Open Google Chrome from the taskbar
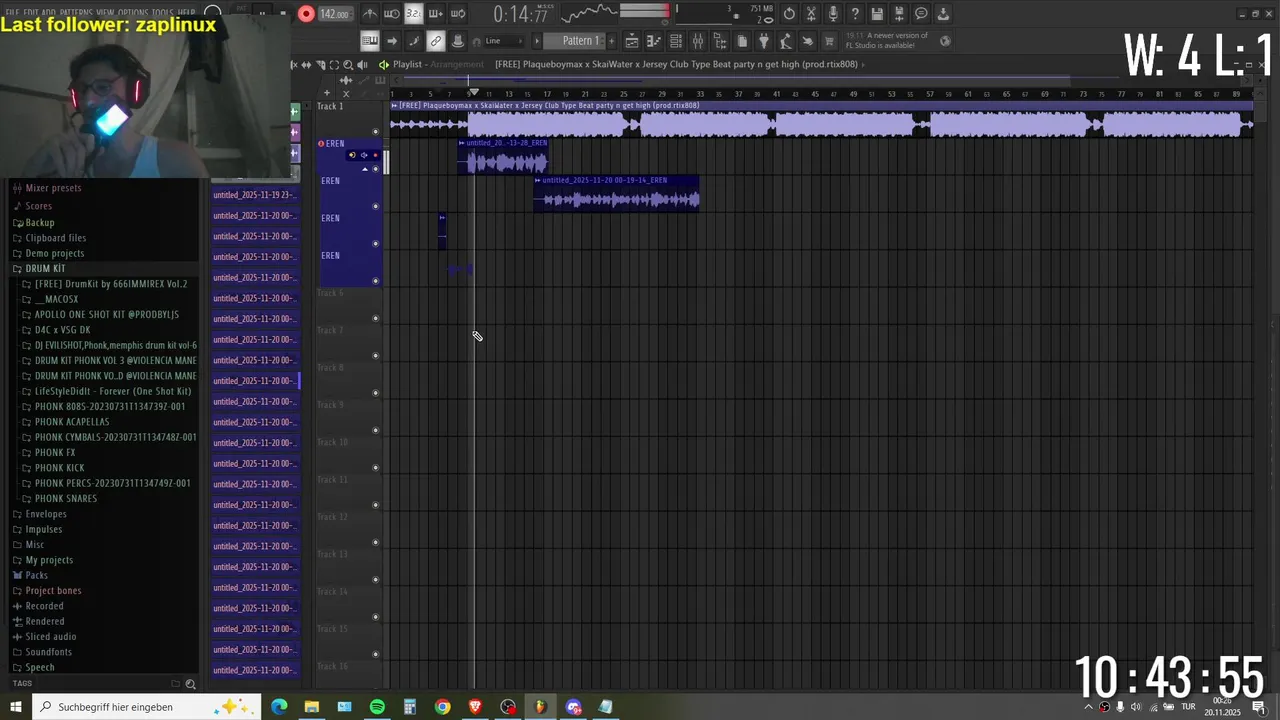The image size is (1280, 720). [442, 707]
